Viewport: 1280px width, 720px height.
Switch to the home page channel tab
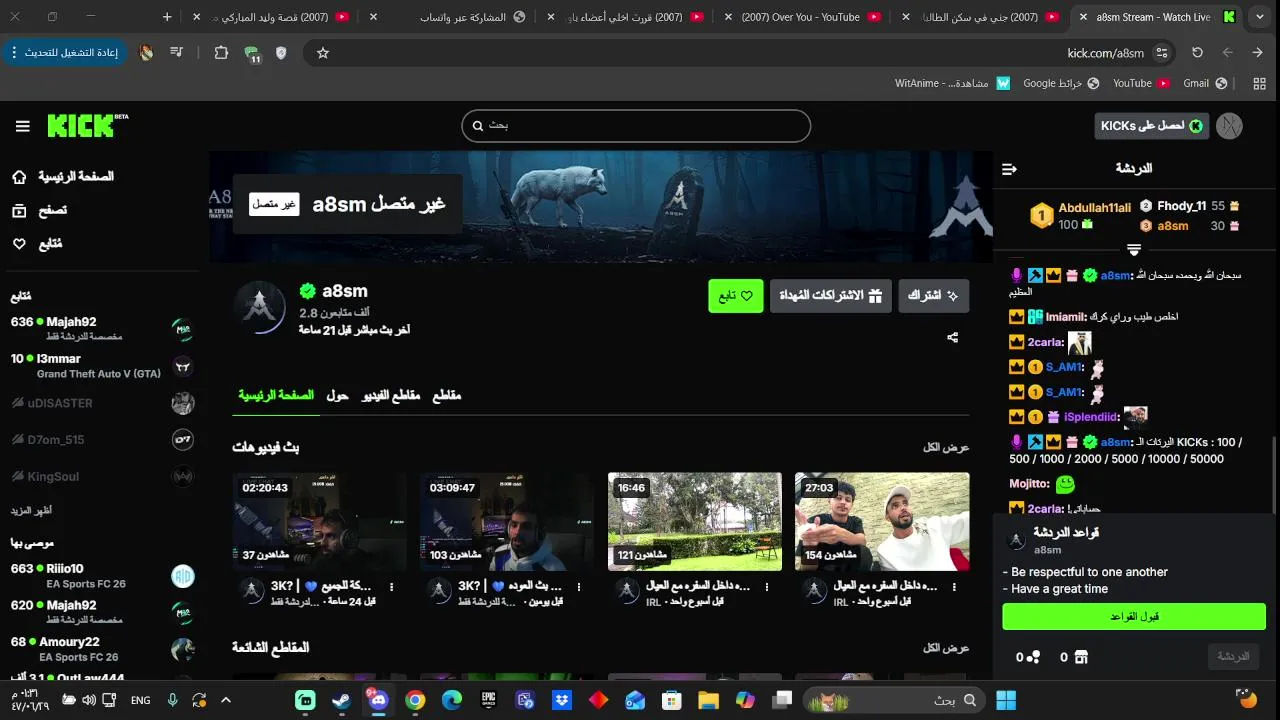(276, 396)
